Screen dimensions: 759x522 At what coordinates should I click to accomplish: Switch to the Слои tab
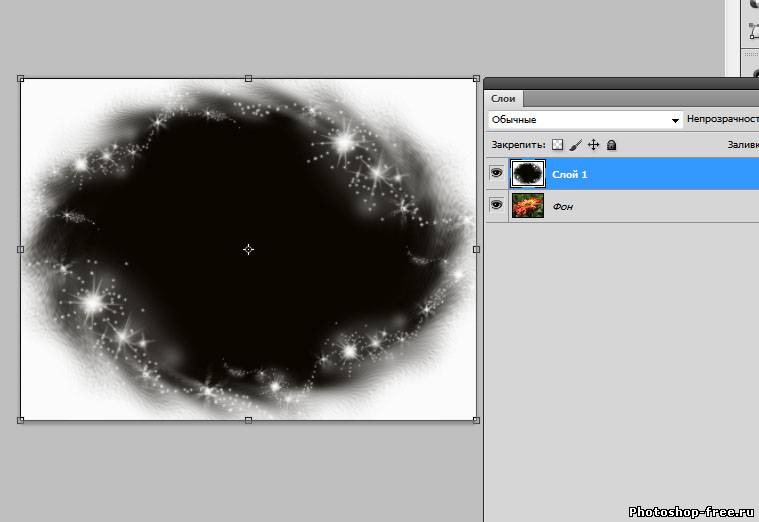pyautogui.click(x=502, y=99)
